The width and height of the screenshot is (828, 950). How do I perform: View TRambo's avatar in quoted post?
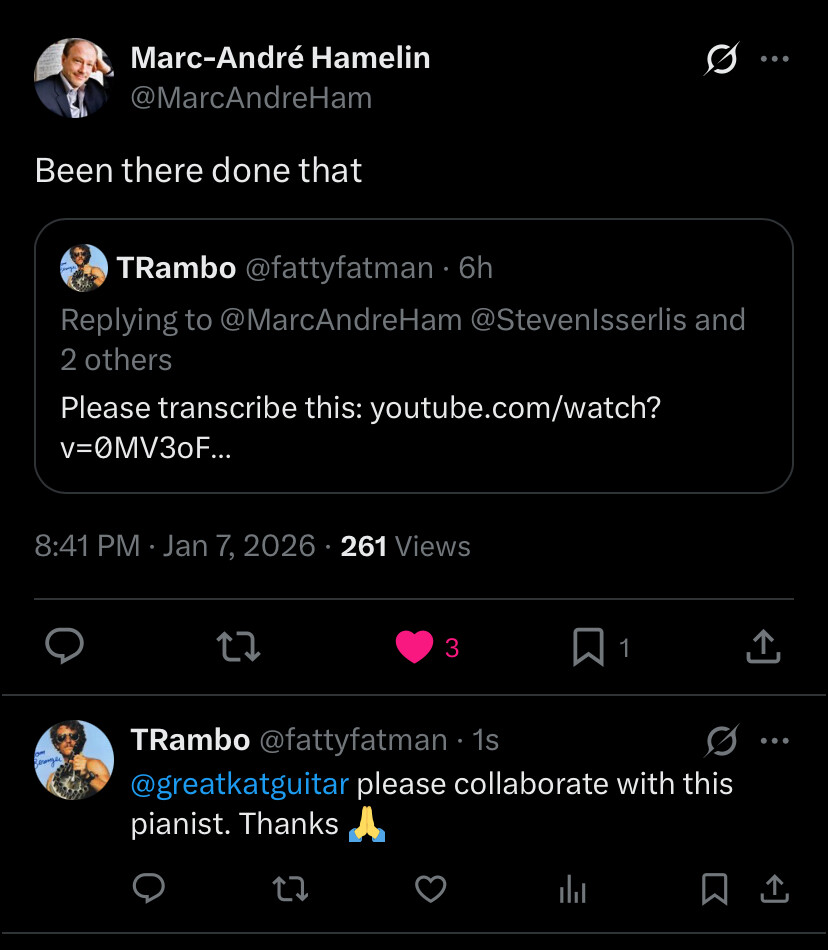pos(84,268)
